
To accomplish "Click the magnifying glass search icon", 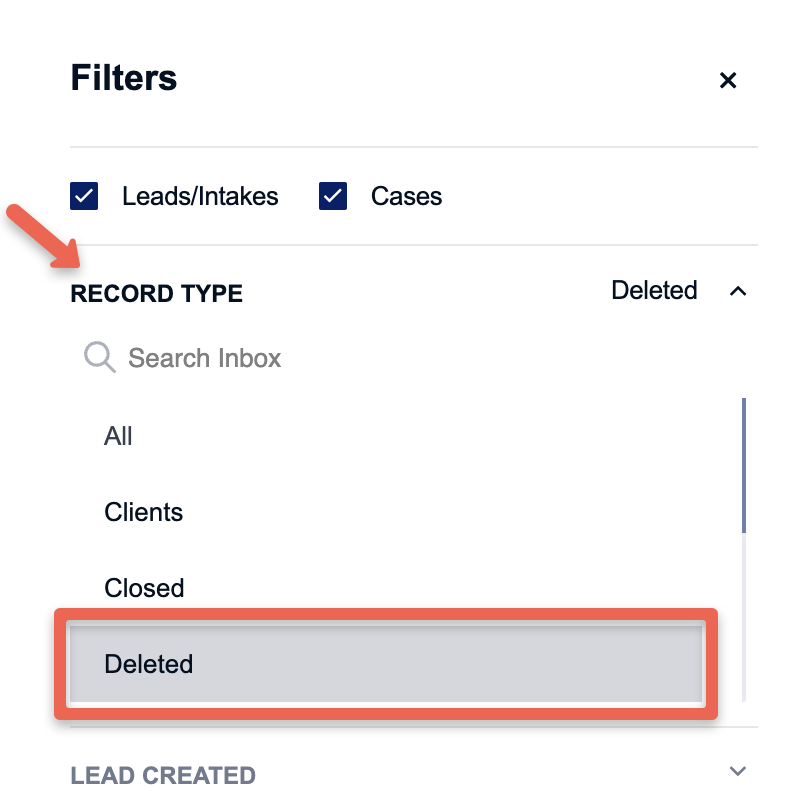I will (100, 356).
